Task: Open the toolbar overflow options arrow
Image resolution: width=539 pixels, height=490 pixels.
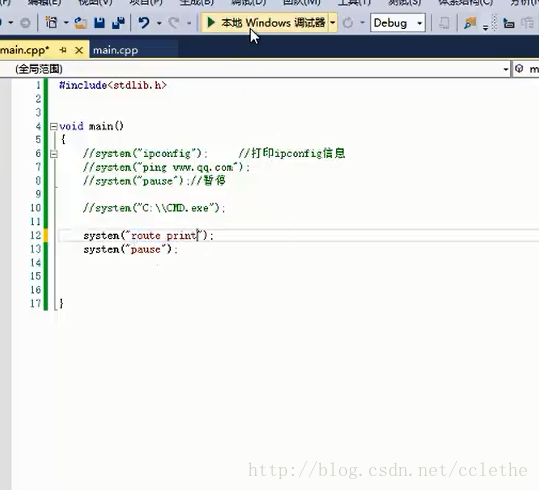Action: (x=485, y=28)
